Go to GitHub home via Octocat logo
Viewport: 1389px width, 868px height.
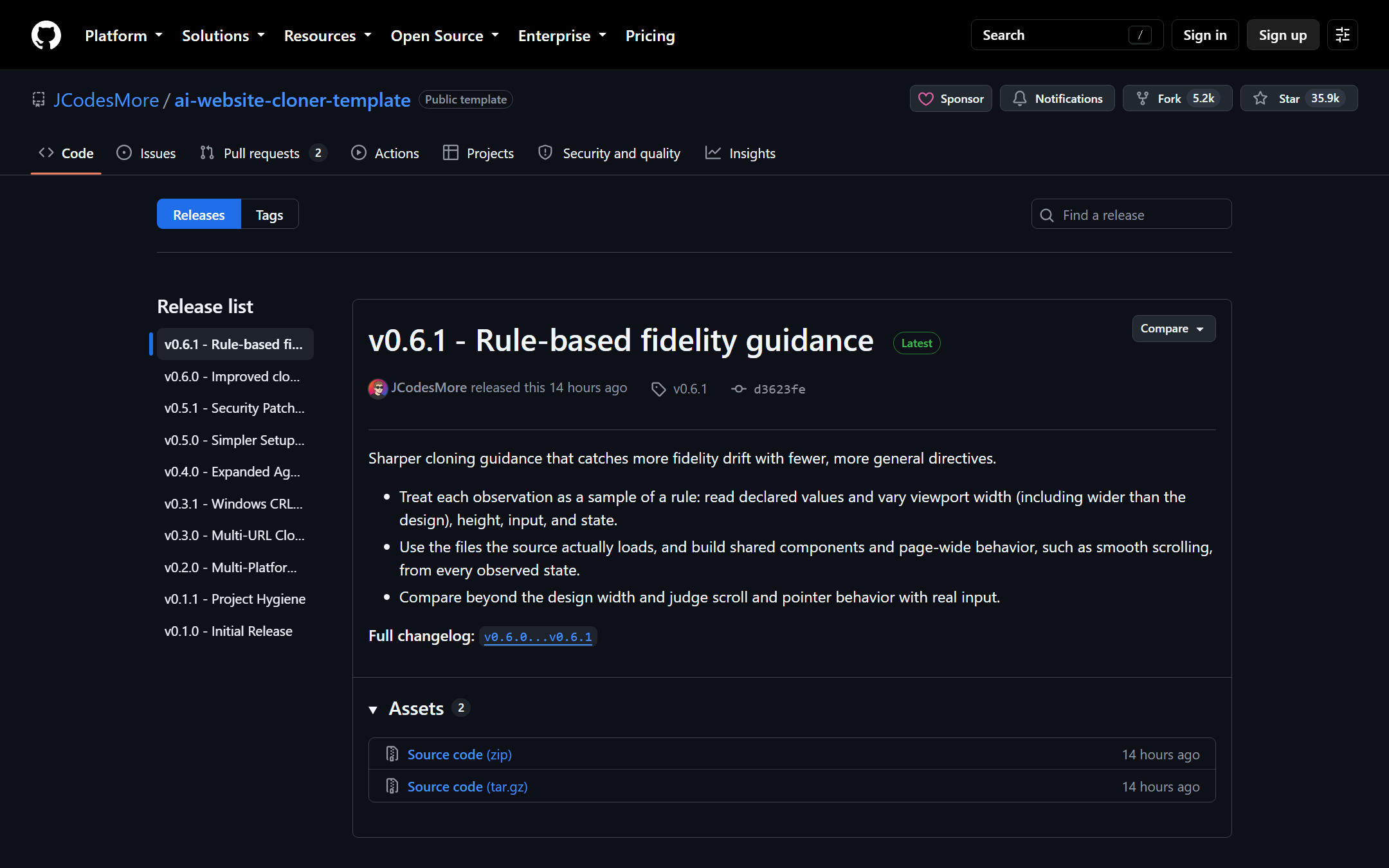46,35
